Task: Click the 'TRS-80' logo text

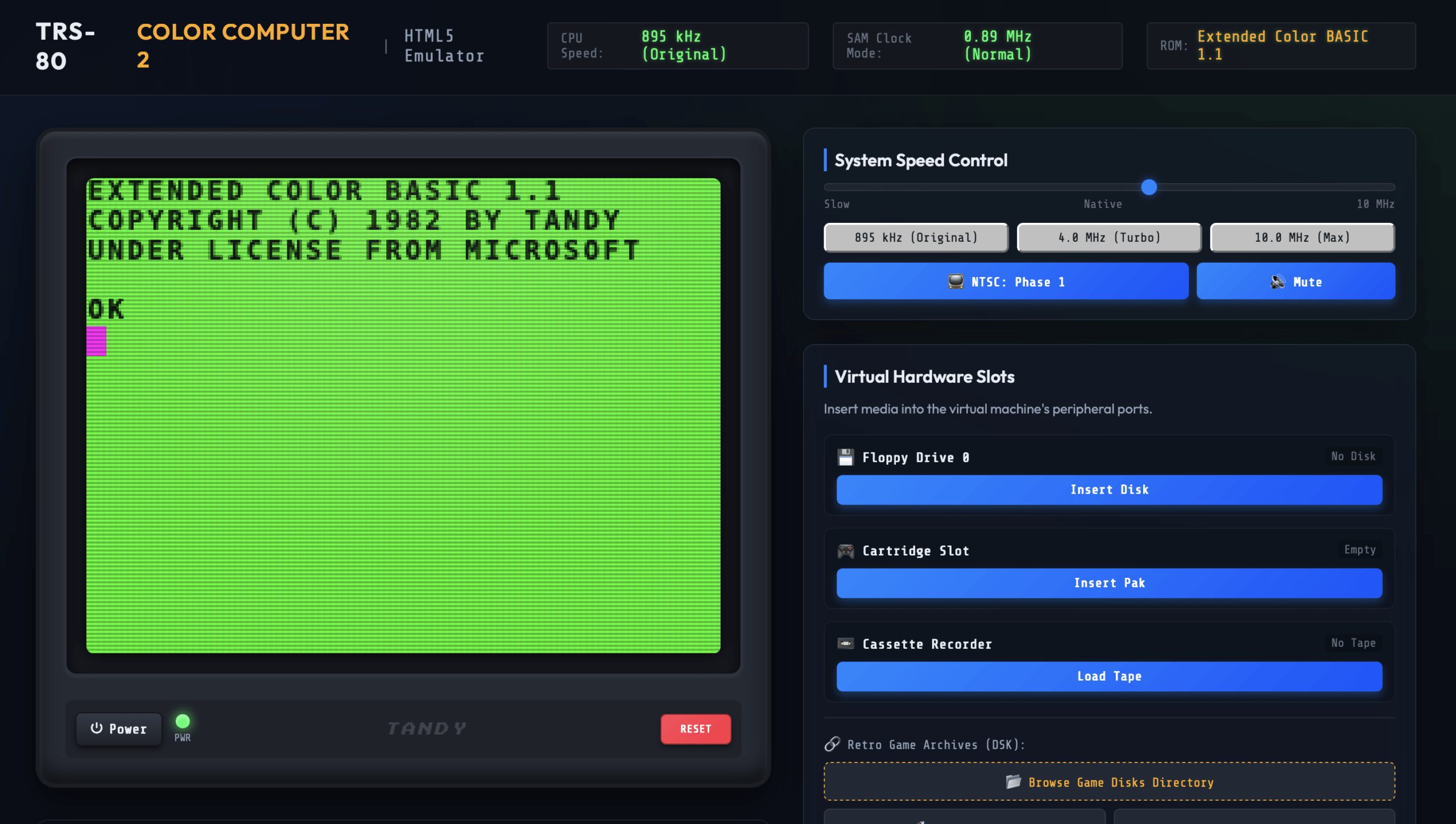Action: [65, 46]
